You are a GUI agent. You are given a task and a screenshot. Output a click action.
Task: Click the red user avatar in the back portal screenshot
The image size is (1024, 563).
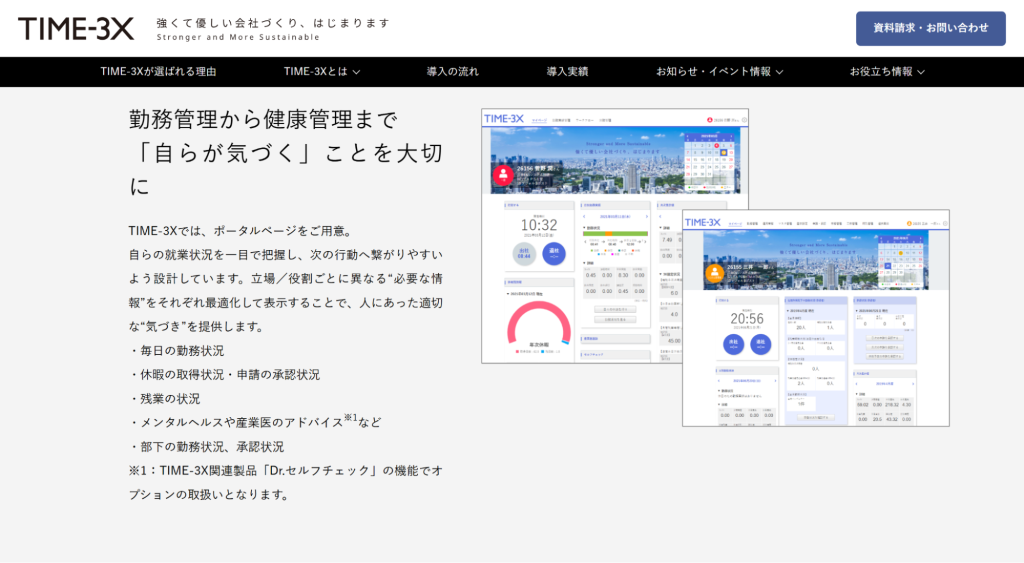pos(501,176)
